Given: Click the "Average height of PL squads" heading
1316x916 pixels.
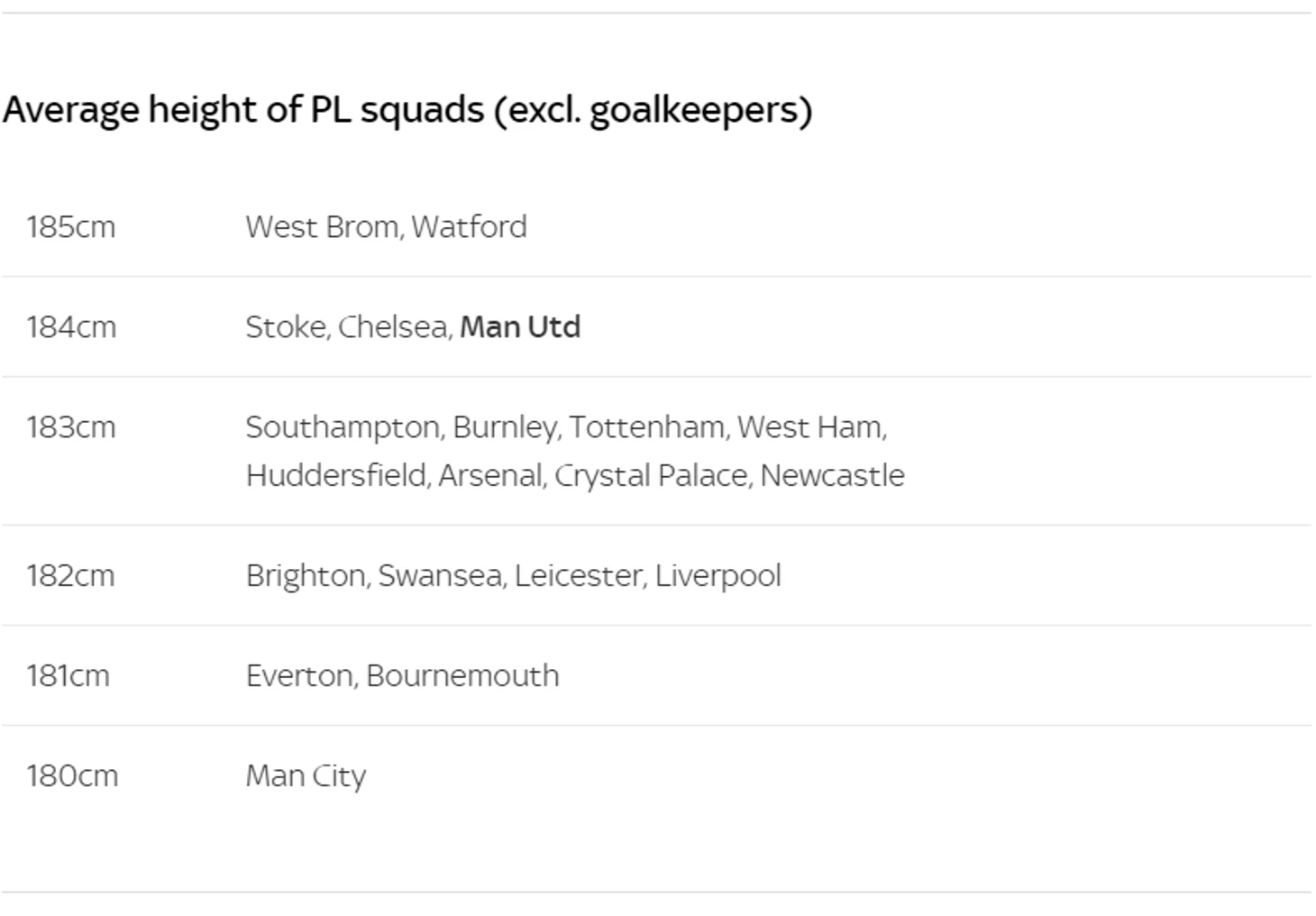Looking at the screenshot, I should (x=407, y=110).
